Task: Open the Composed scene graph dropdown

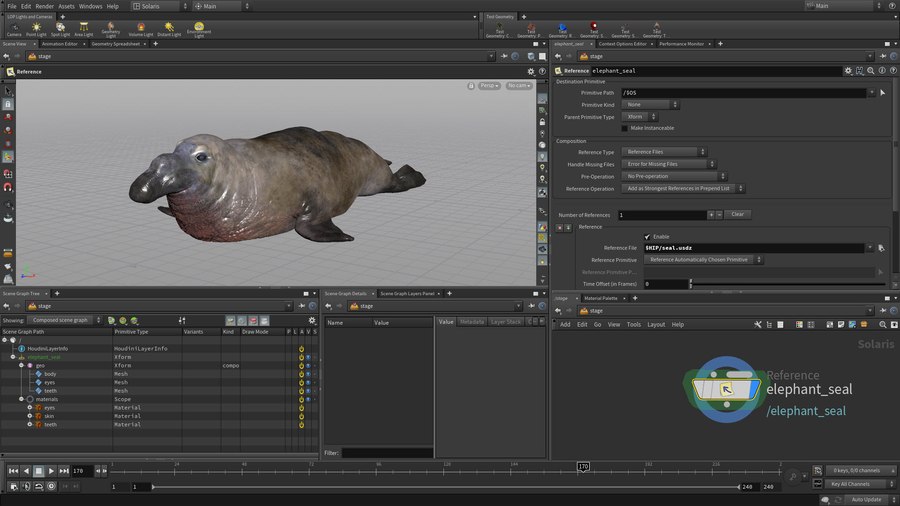Action: pyautogui.click(x=65, y=320)
